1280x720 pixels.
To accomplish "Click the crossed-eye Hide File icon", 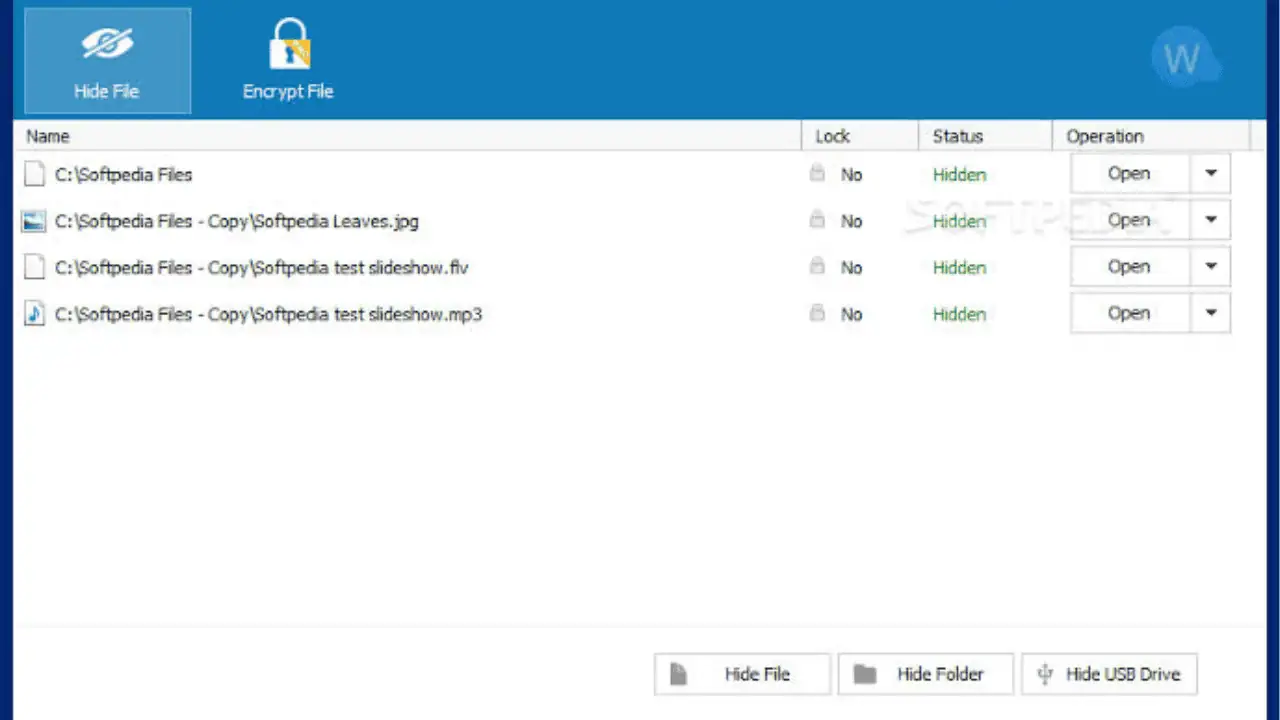I will tap(107, 45).
